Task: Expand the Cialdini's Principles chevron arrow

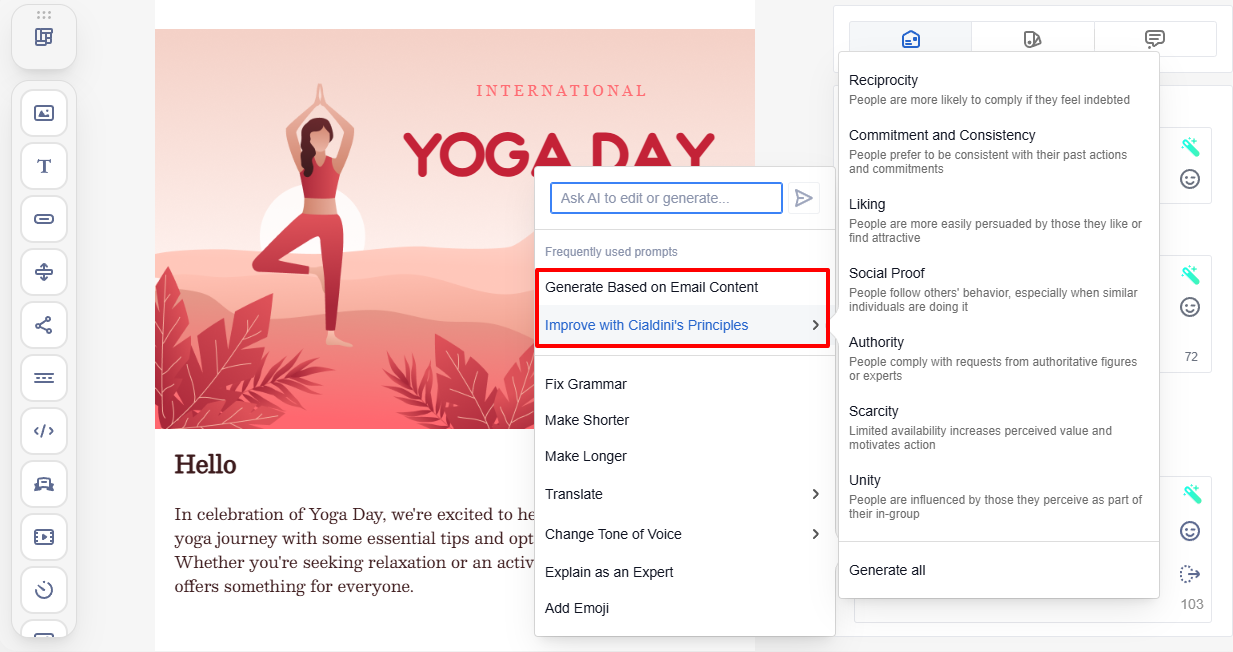Action: (x=816, y=325)
